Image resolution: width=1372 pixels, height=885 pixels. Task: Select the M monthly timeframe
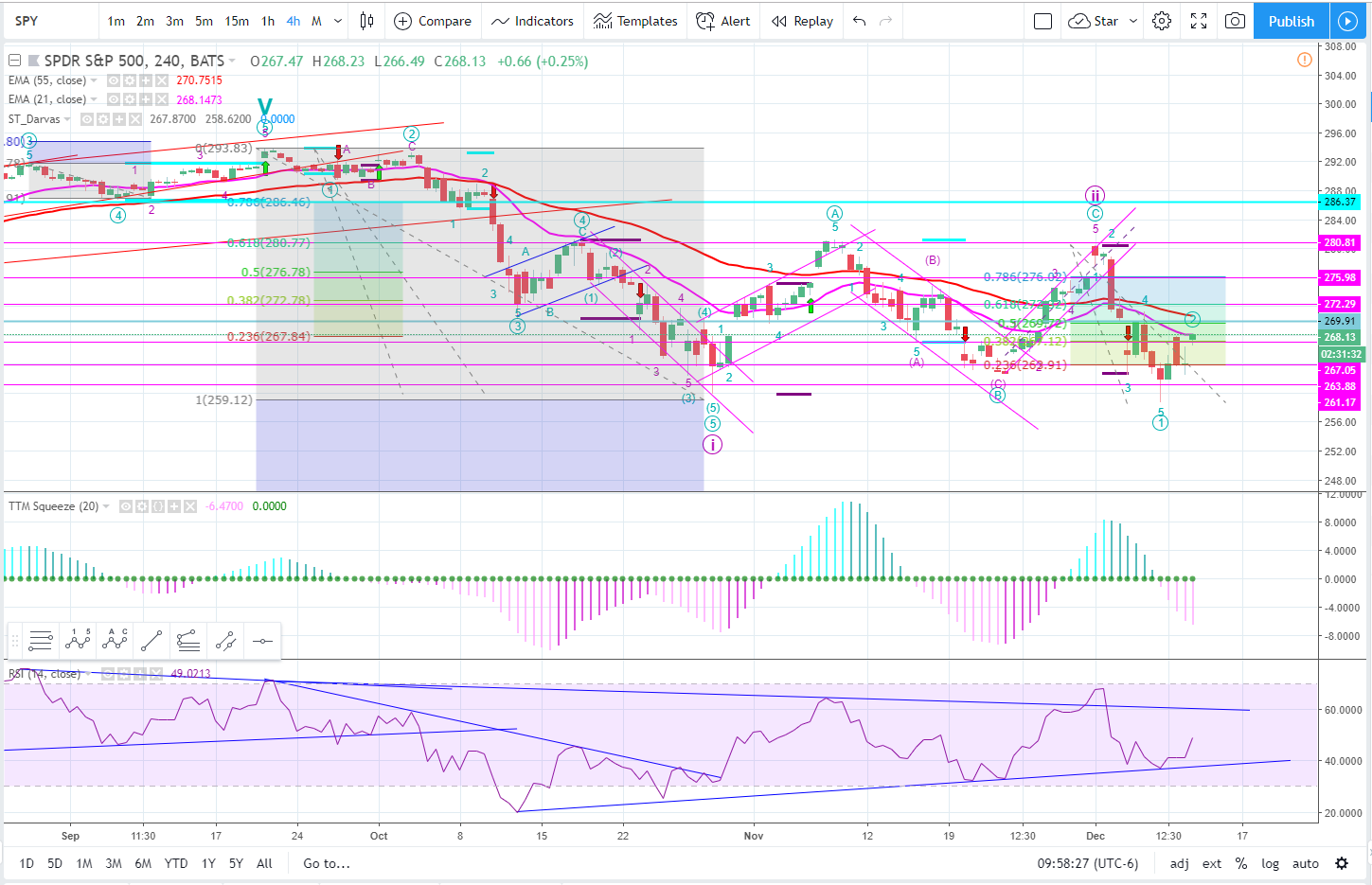[x=316, y=21]
